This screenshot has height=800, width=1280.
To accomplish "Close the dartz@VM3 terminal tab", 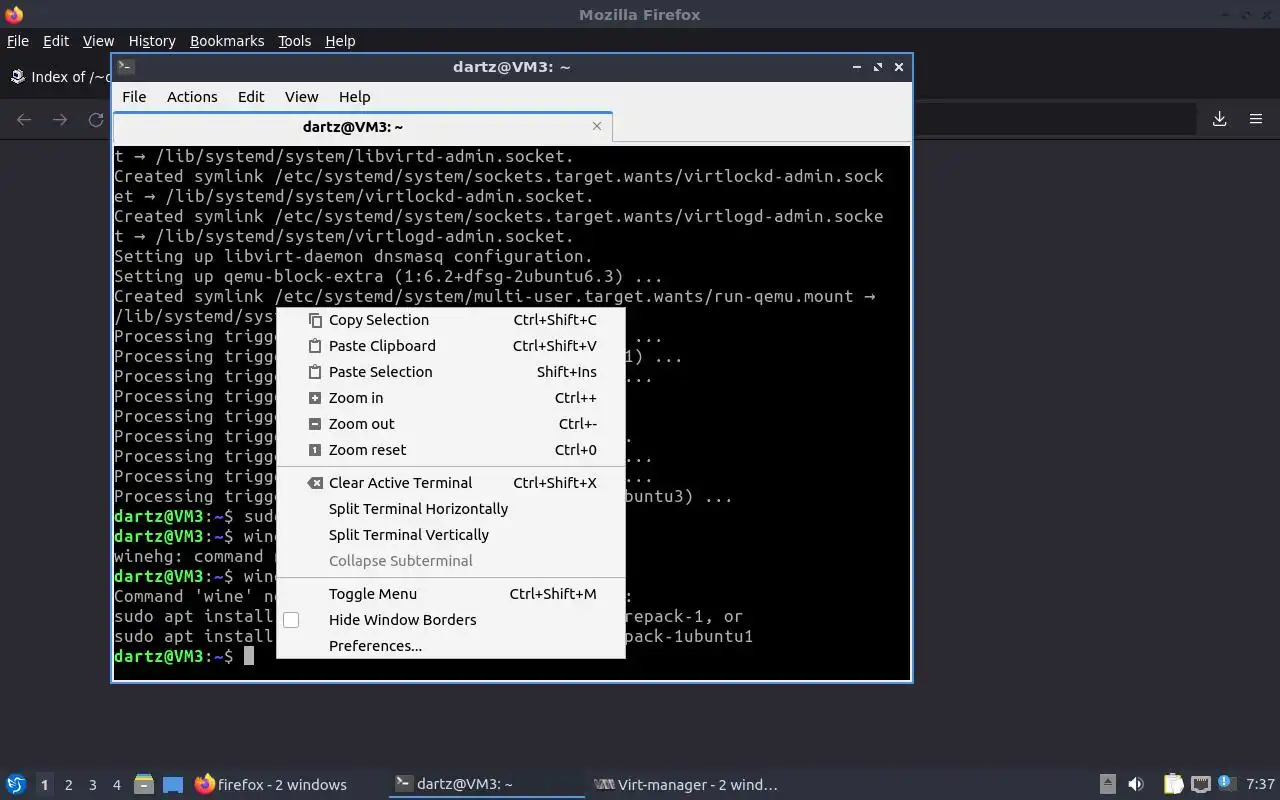I will point(597,126).
